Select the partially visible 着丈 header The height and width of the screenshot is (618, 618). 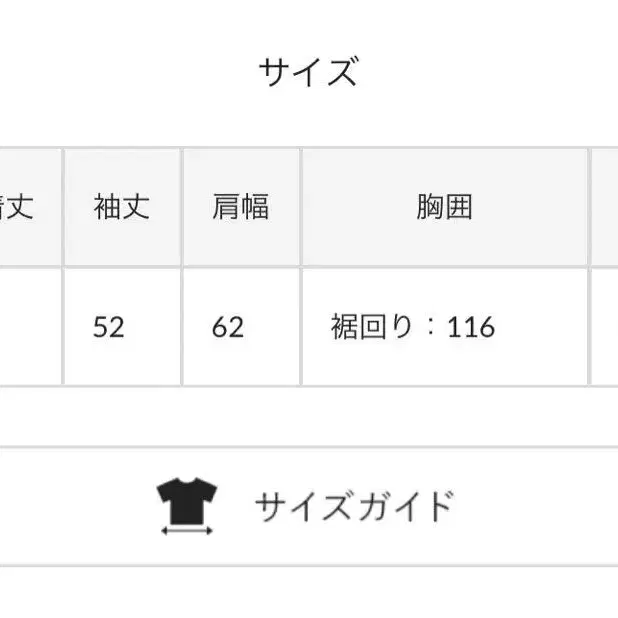30,207
